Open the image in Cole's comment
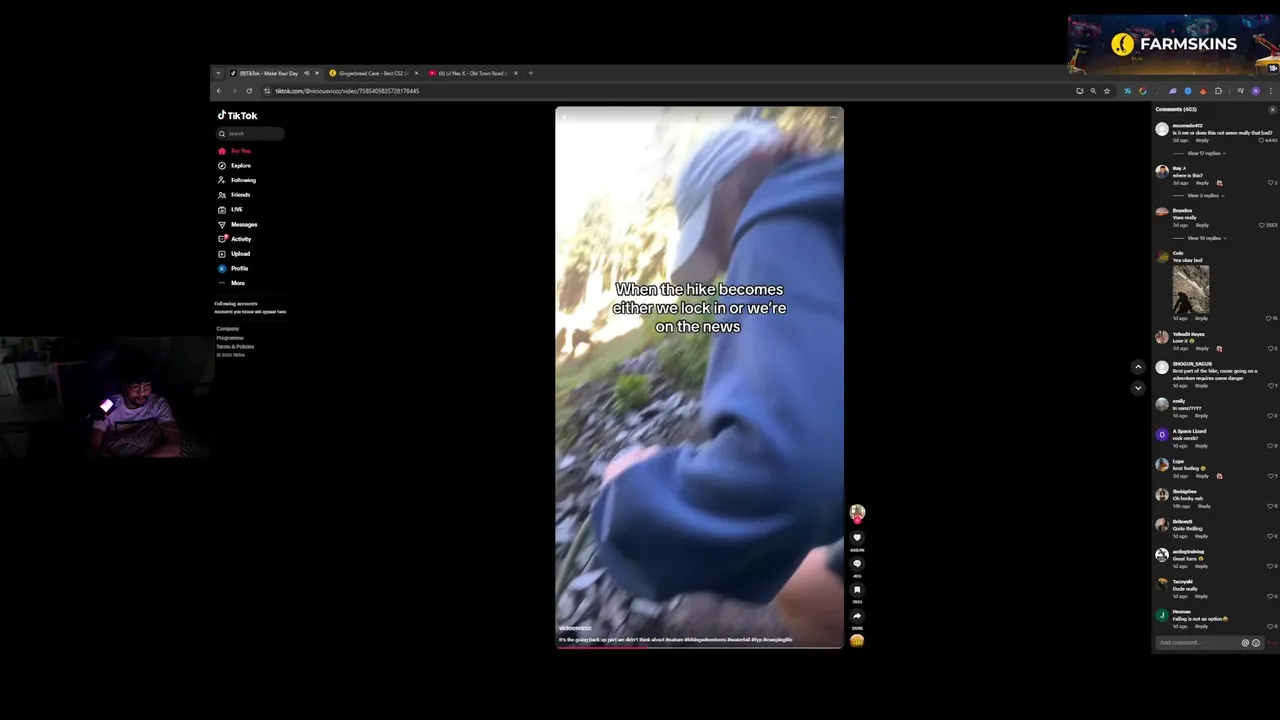 click(1191, 289)
